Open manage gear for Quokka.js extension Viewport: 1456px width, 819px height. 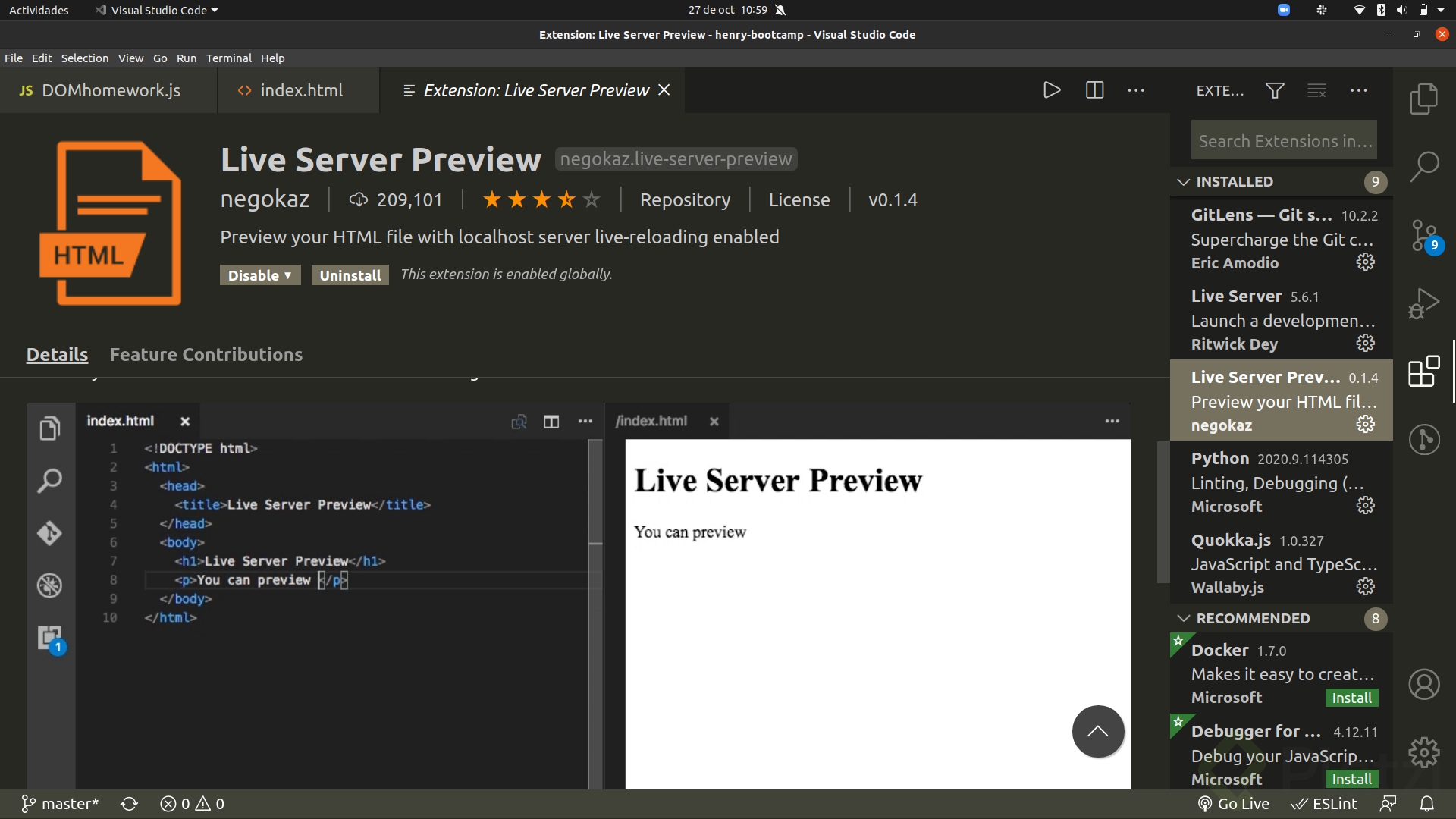coord(1366,586)
